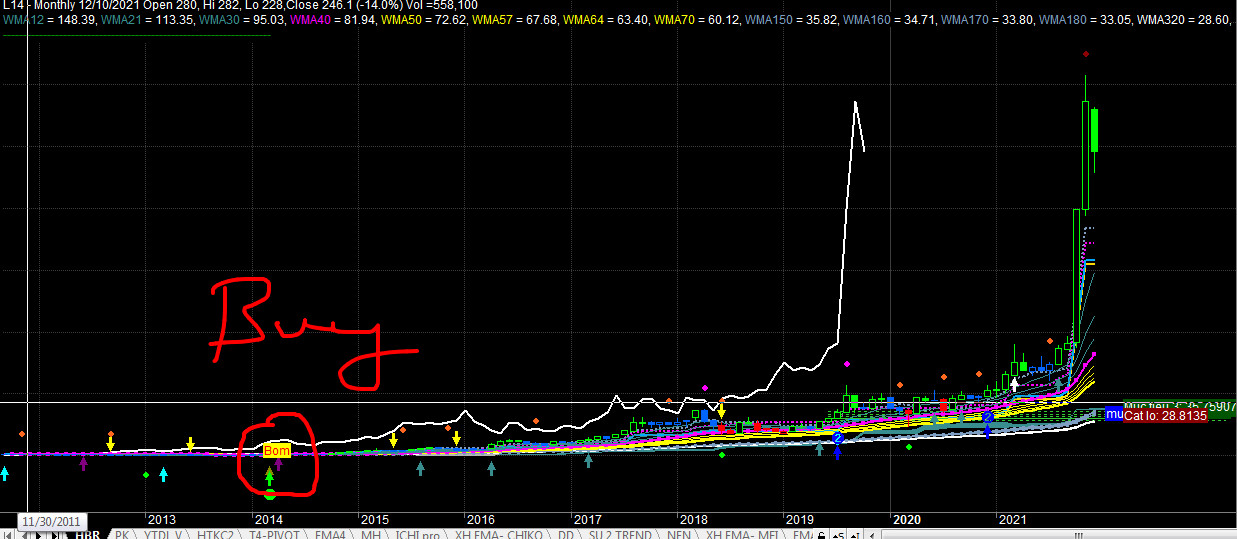1237x539 pixels.
Task: Open the XH EMA- CHIKO sheet tab
Action: (x=497, y=534)
